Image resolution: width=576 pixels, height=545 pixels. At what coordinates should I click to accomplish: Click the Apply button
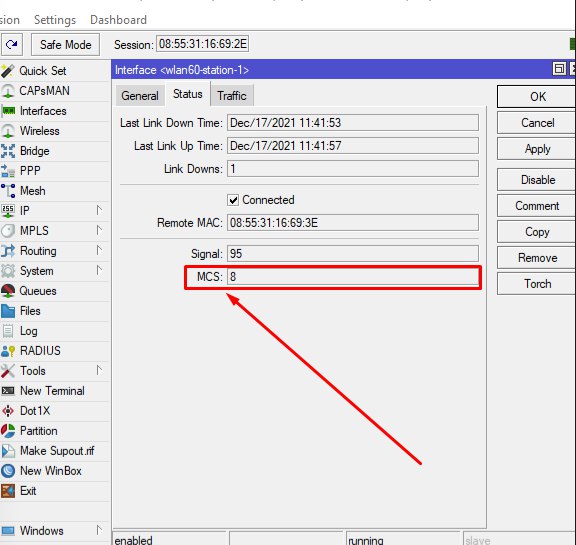click(x=537, y=149)
